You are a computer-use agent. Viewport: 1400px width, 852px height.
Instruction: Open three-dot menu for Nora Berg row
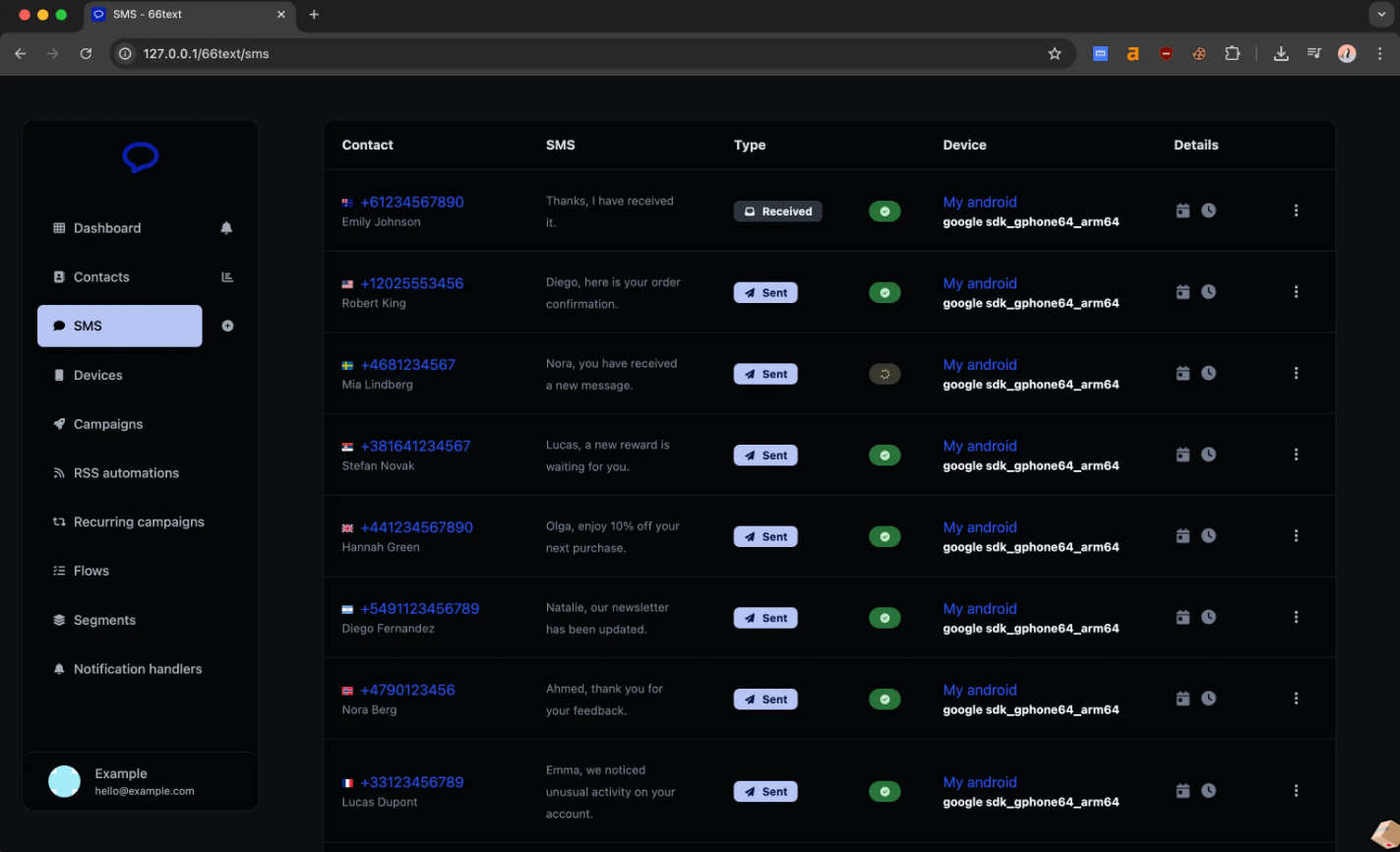(1296, 699)
